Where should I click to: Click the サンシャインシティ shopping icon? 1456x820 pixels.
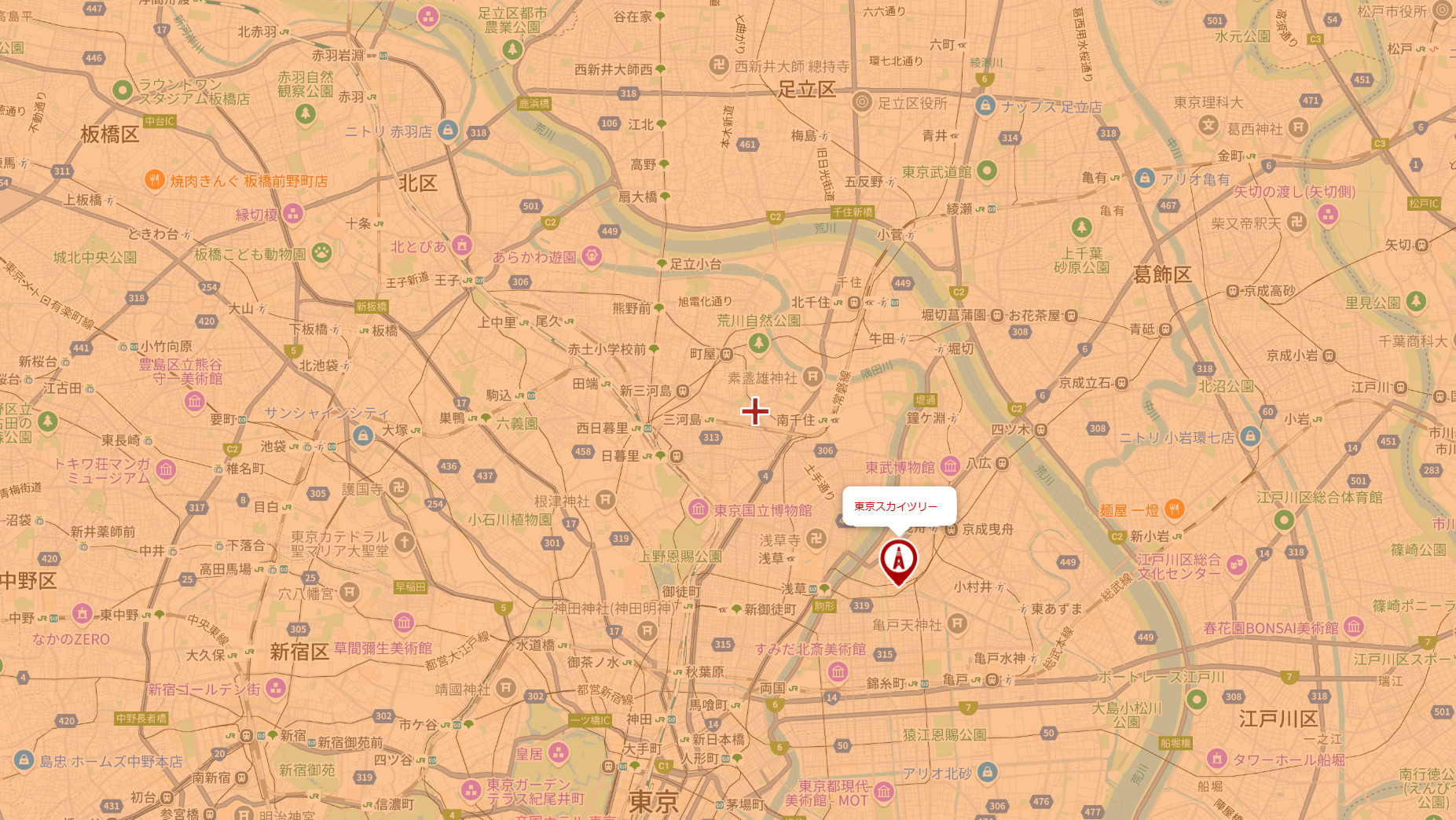pos(362,436)
